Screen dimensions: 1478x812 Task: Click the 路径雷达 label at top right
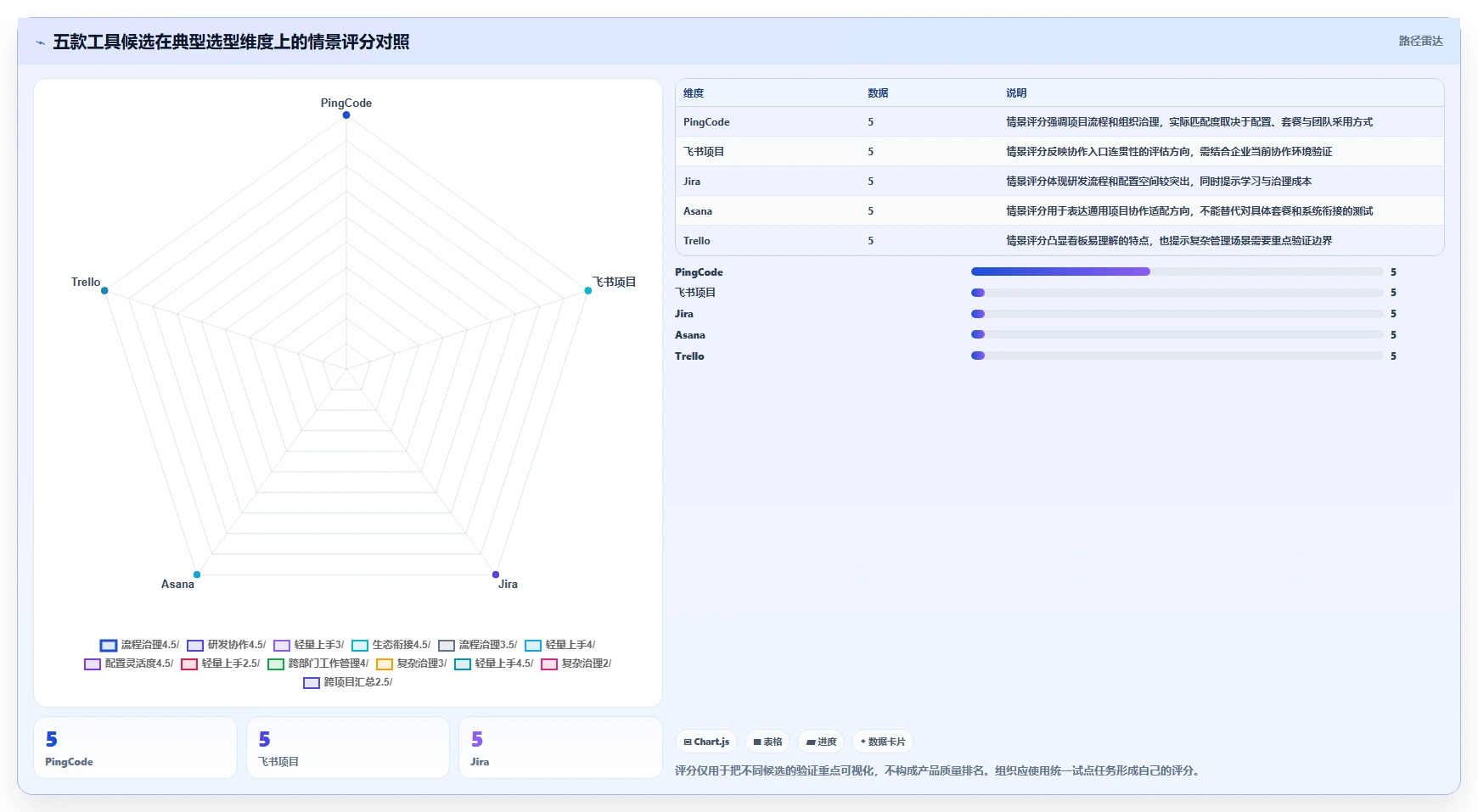pyautogui.click(x=1421, y=41)
